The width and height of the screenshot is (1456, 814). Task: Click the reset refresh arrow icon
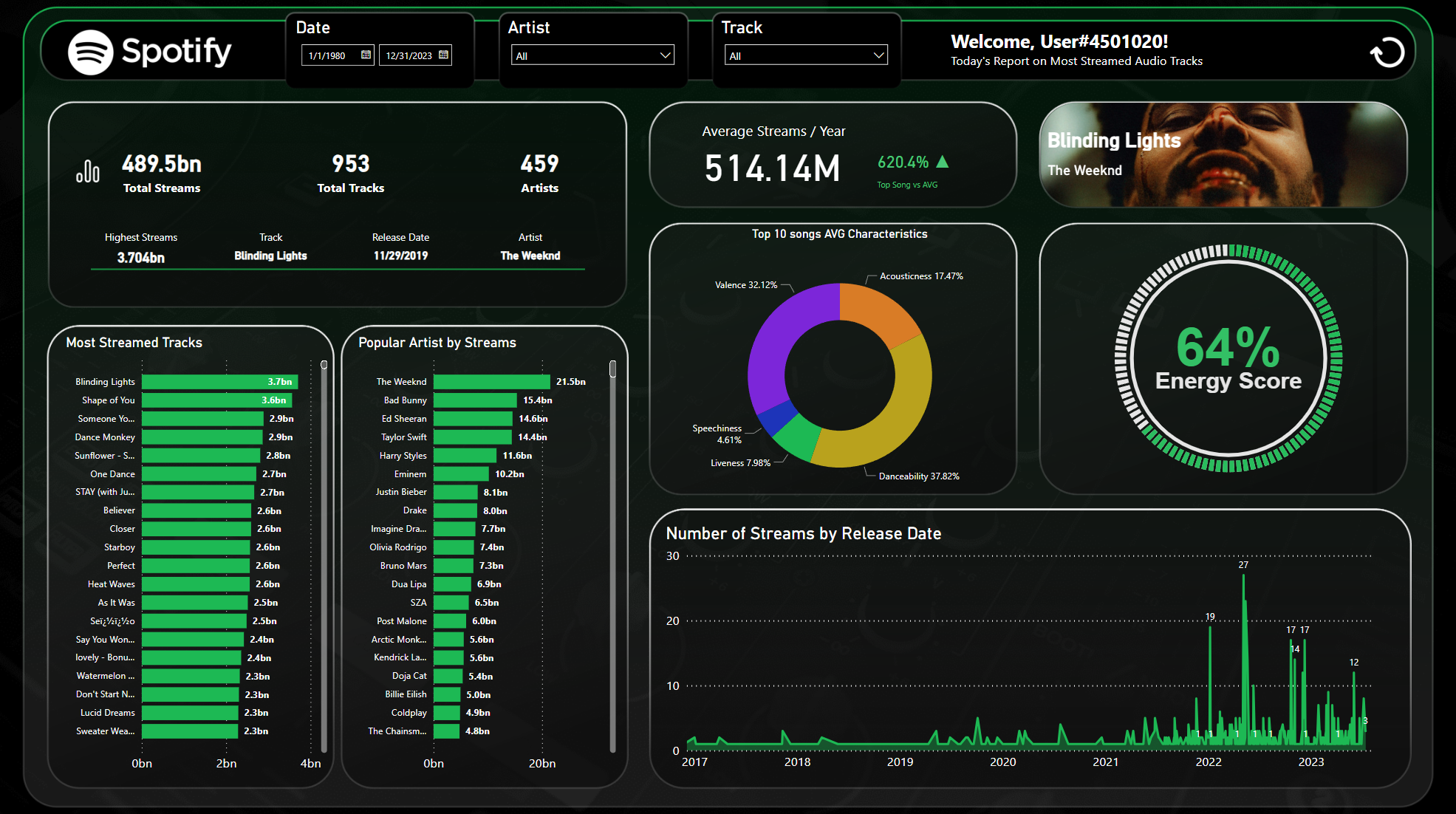pos(1387,52)
